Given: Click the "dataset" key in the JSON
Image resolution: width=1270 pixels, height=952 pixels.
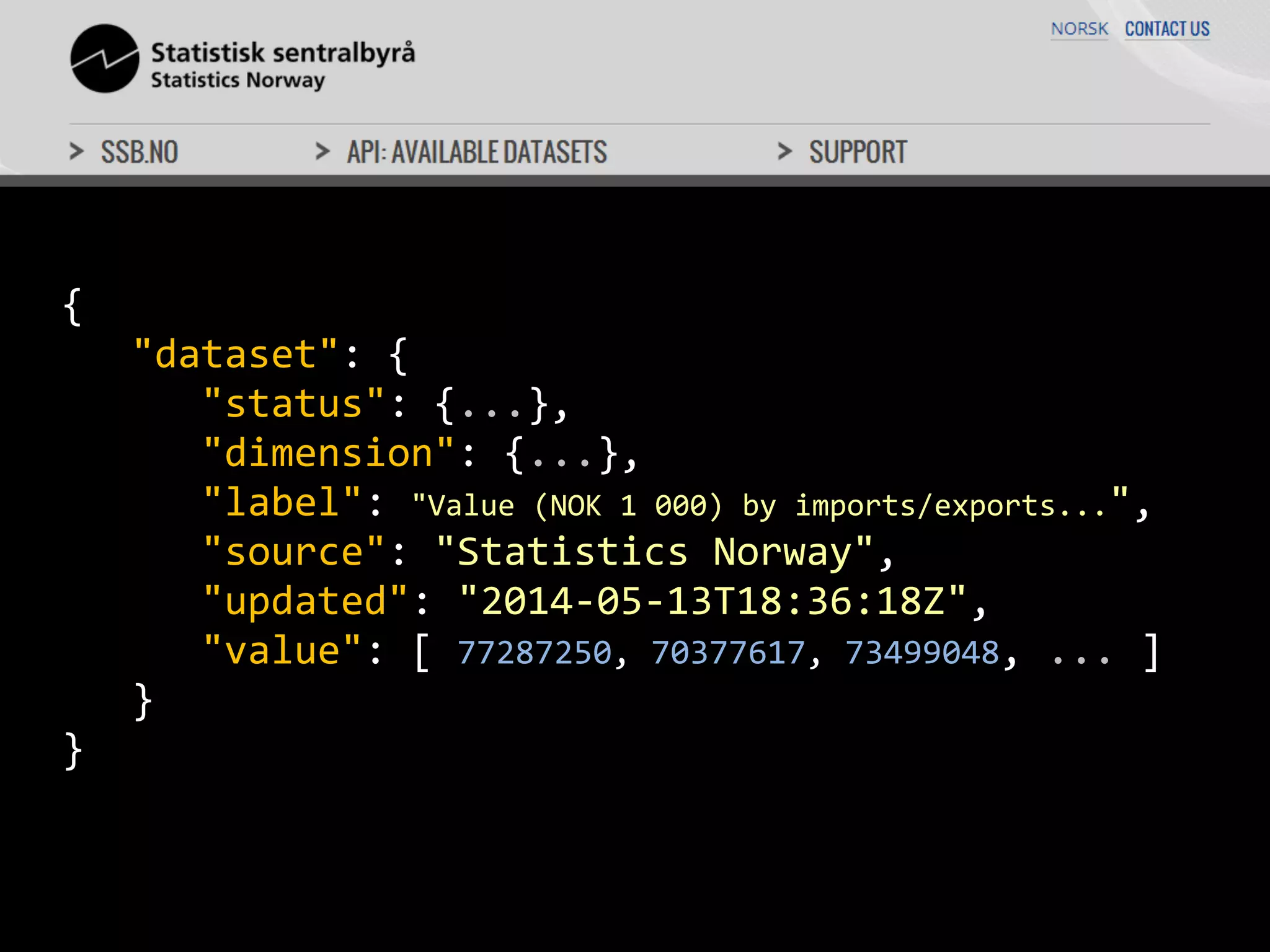Looking at the screenshot, I should pyautogui.click(x=236, y=355).
